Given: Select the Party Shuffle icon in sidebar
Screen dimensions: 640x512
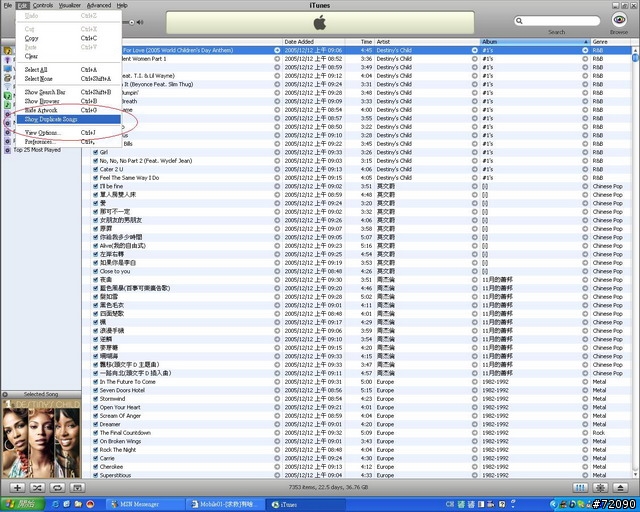Looking at the screenshot, I should 7,78.
